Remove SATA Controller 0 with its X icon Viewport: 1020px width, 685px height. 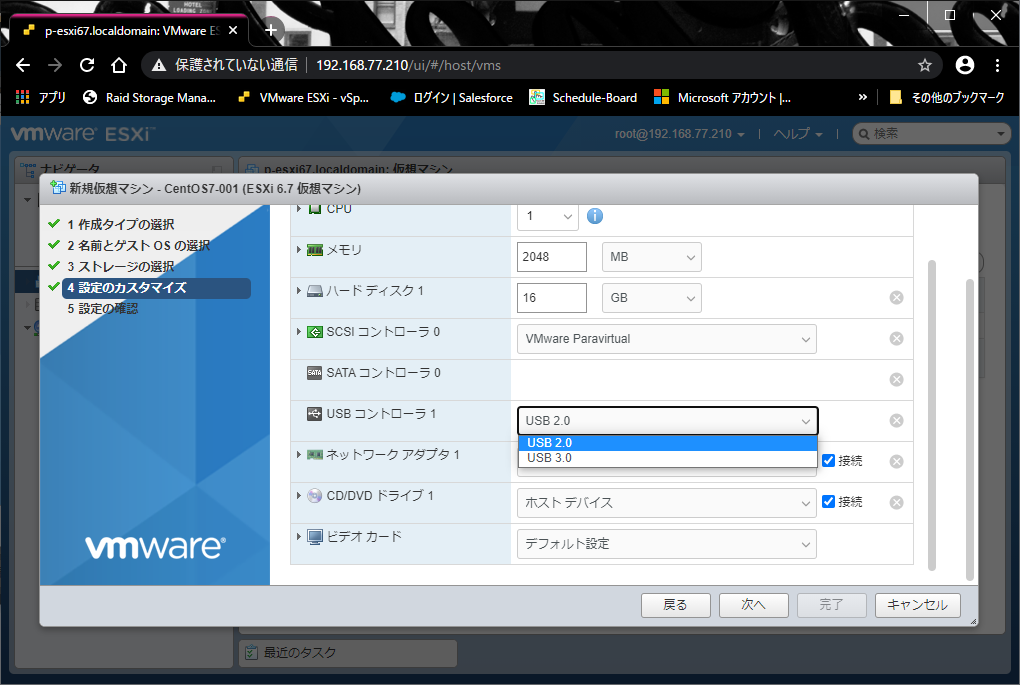coord(896,379)
